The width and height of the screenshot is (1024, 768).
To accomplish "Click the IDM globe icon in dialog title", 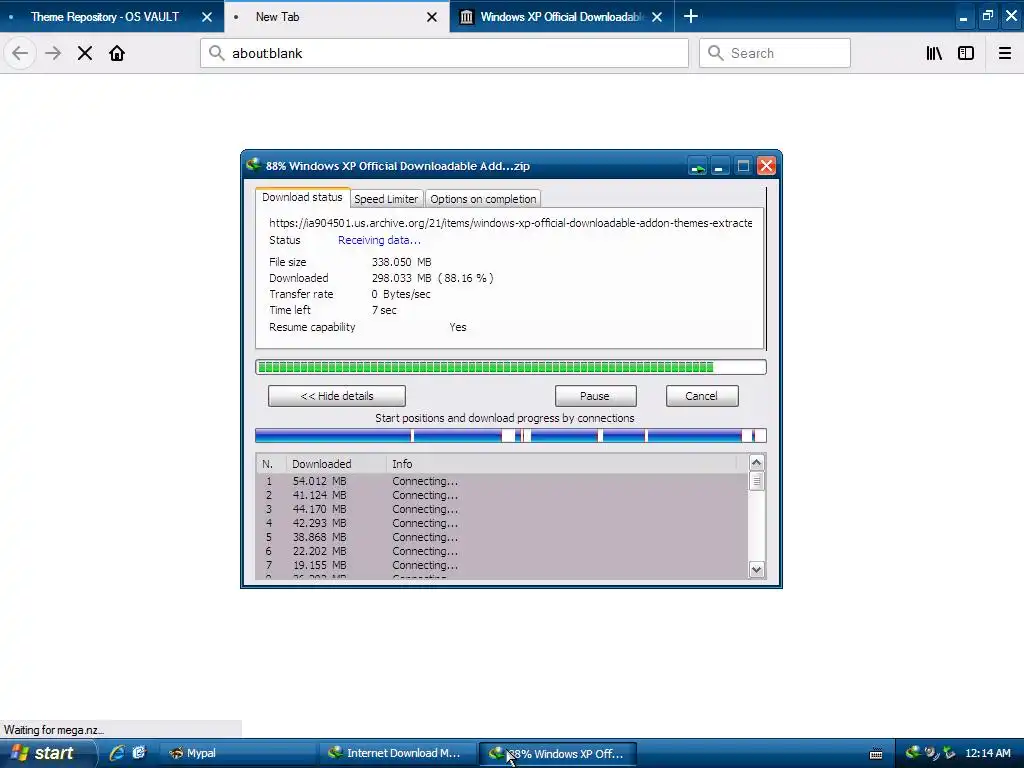I will tap(253, 165).
